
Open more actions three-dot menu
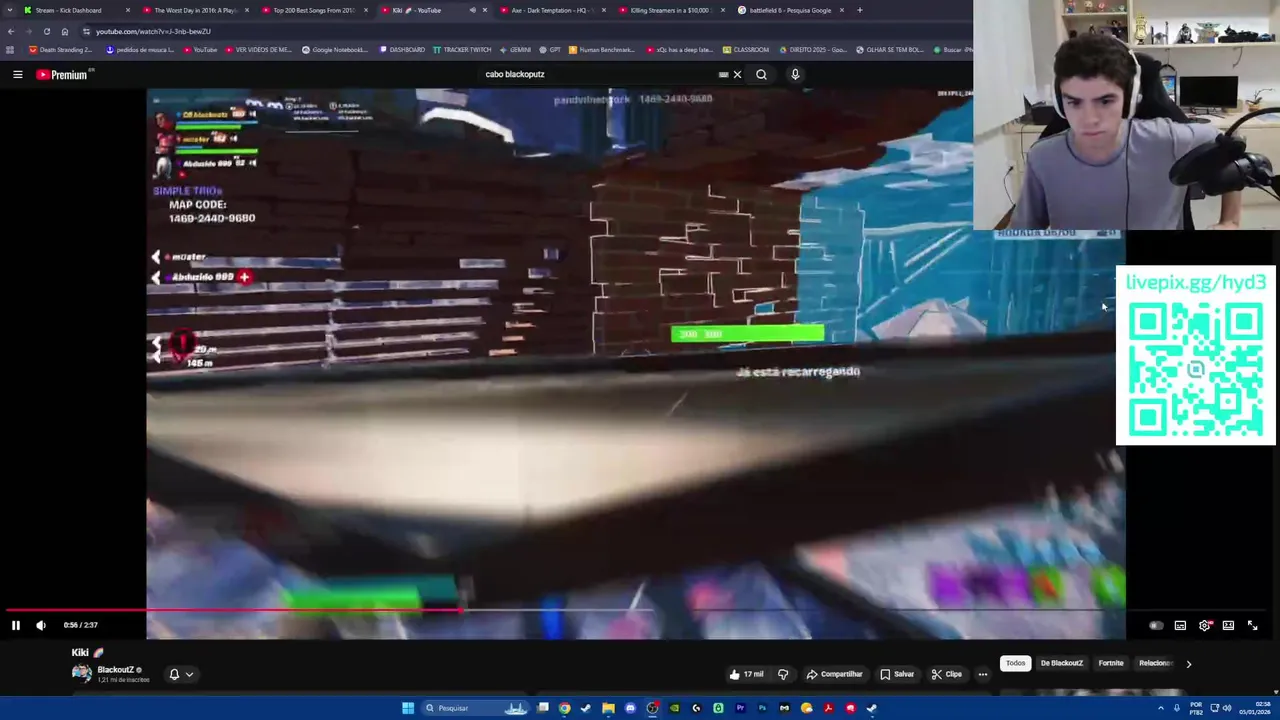(982, 674)
